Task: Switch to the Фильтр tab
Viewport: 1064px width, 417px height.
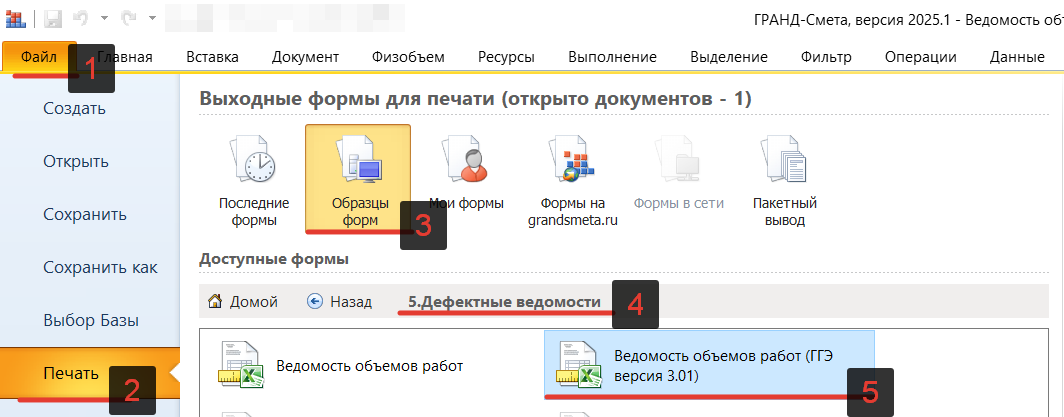Action: click(826, 57)
